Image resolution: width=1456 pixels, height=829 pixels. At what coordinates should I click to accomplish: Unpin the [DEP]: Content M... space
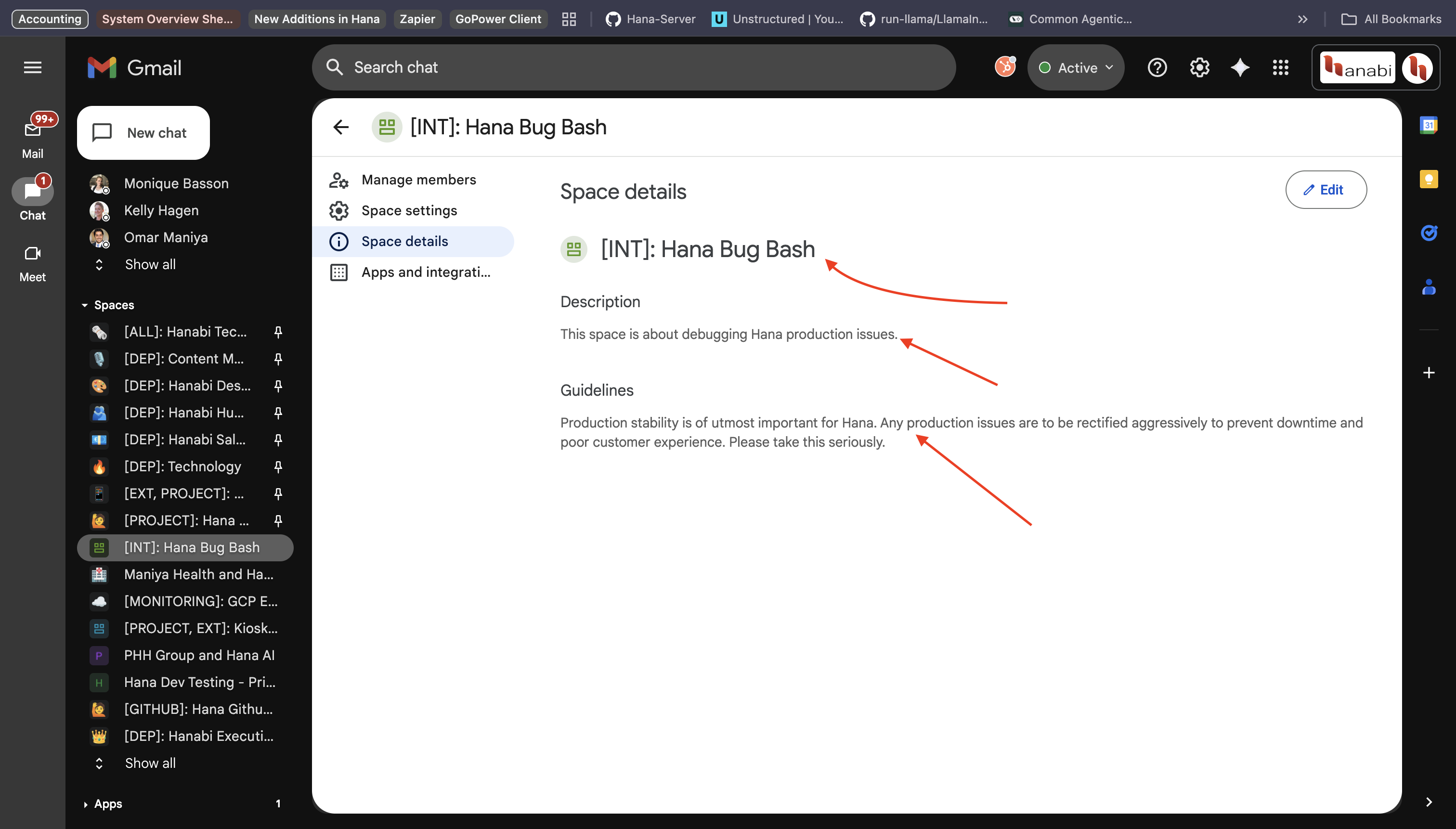(x=278, y=359)
